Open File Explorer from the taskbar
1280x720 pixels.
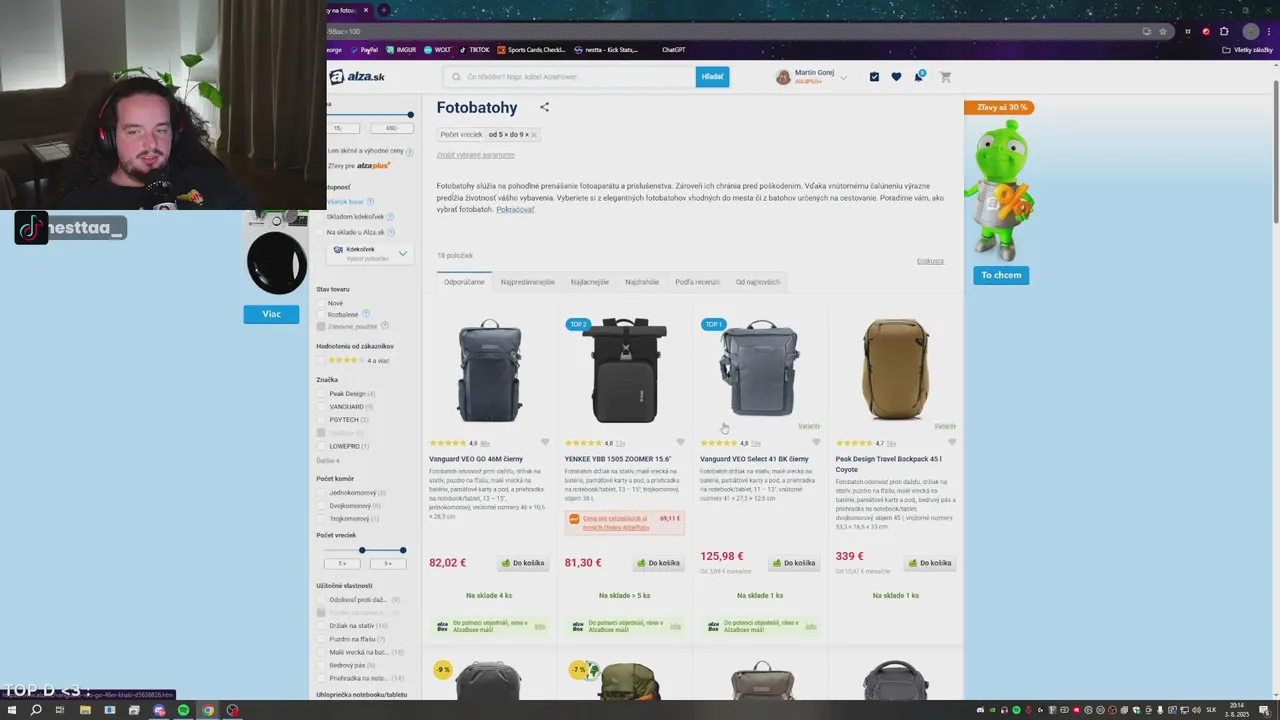pos(85,710)
